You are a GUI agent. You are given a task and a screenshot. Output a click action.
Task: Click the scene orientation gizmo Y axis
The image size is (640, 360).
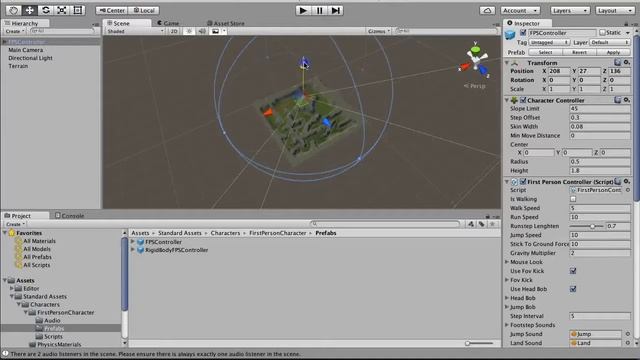click(x=475, y=49)
